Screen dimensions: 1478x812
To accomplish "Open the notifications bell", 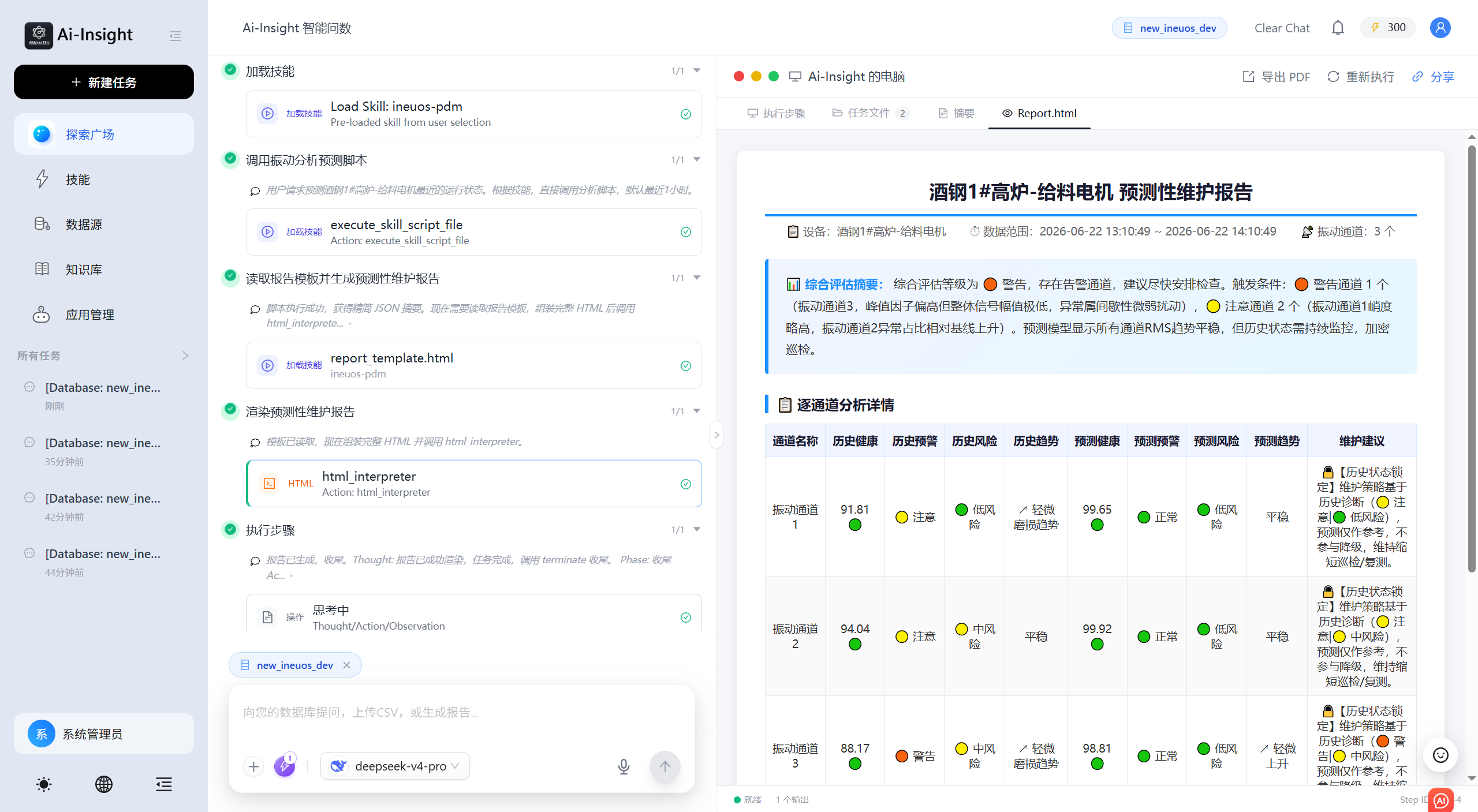I will 1338,28.
